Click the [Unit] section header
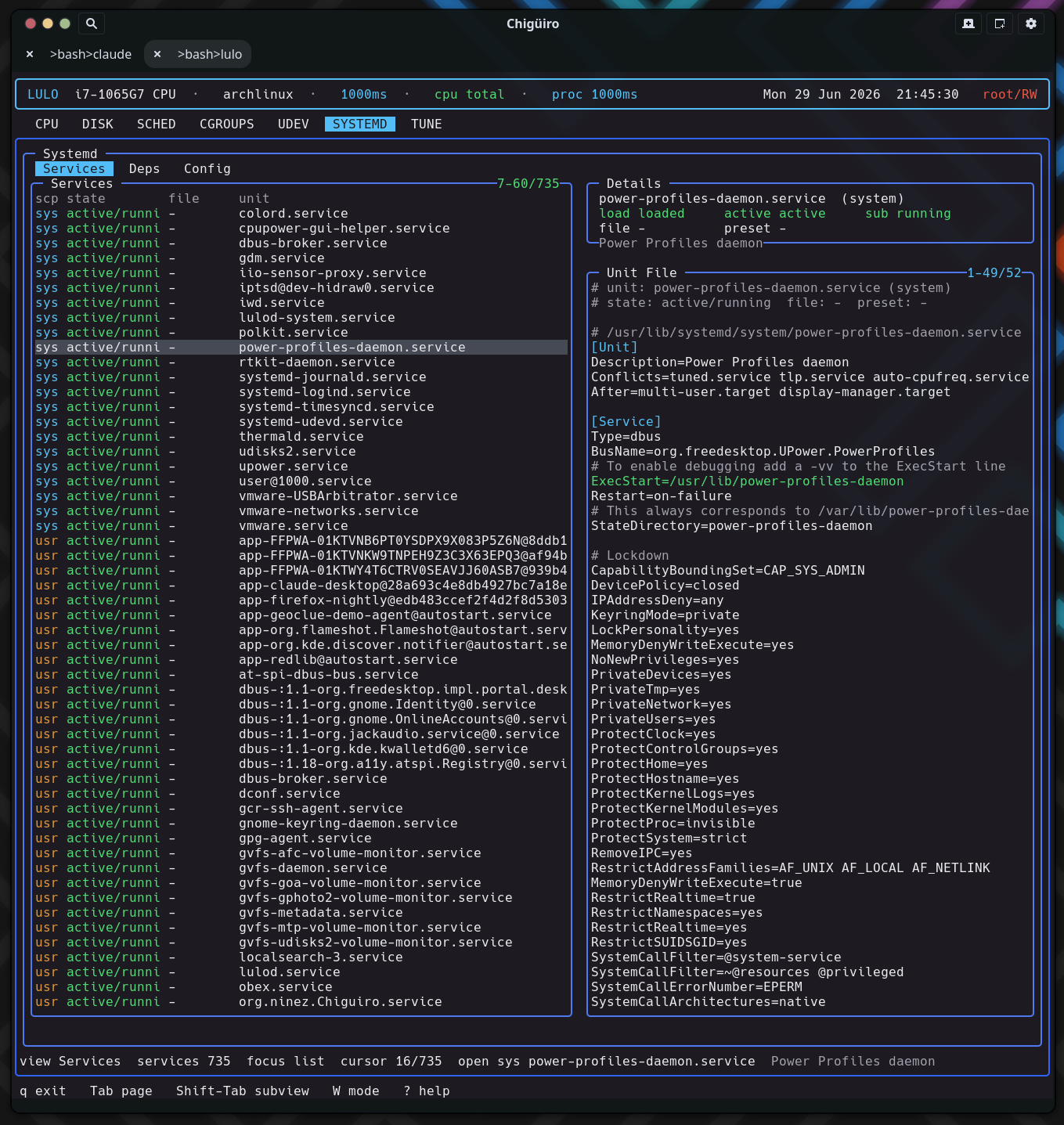 click(615, 347)
